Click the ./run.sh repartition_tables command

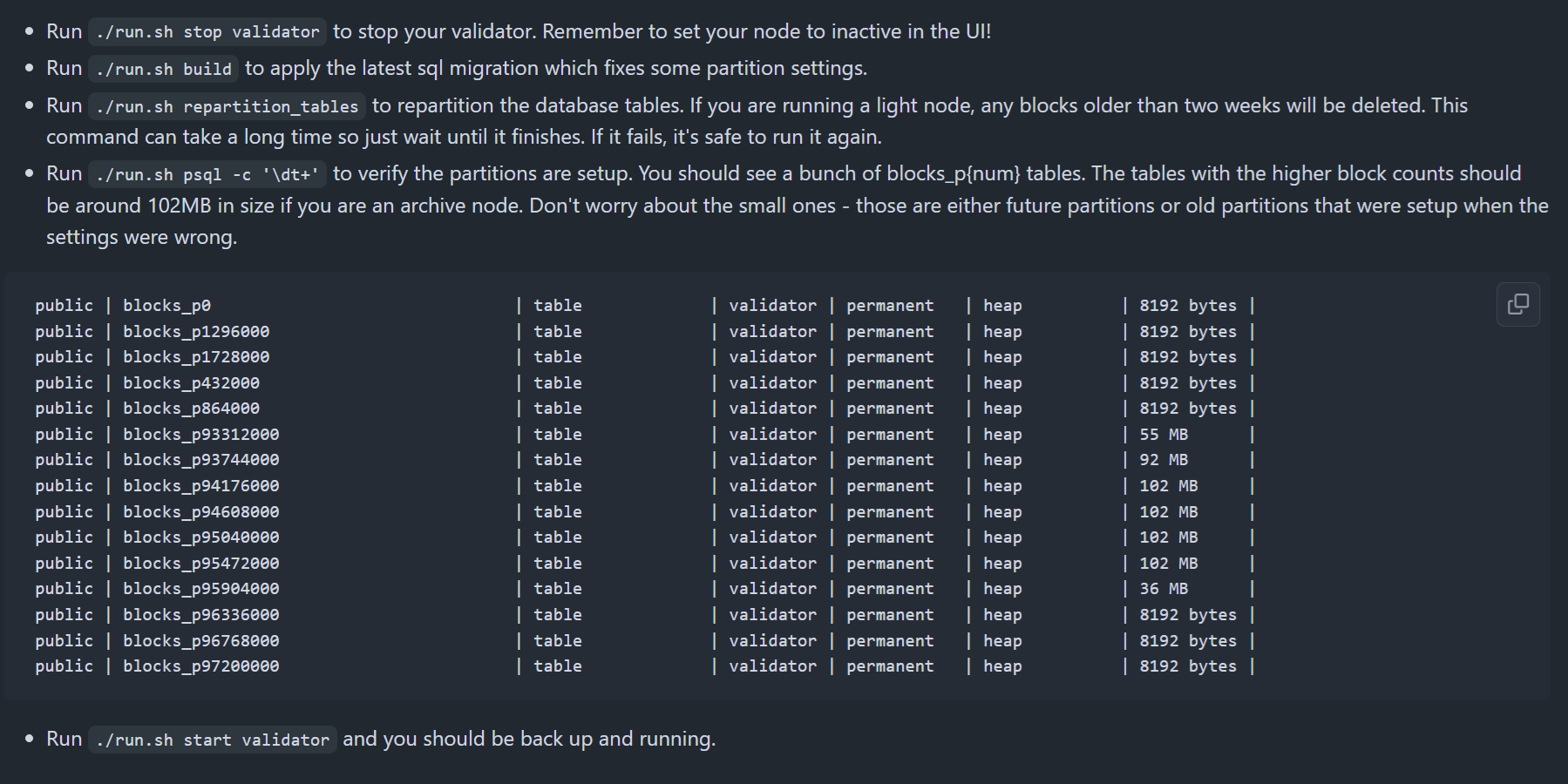pyautogui.click(x=227, y=106)
